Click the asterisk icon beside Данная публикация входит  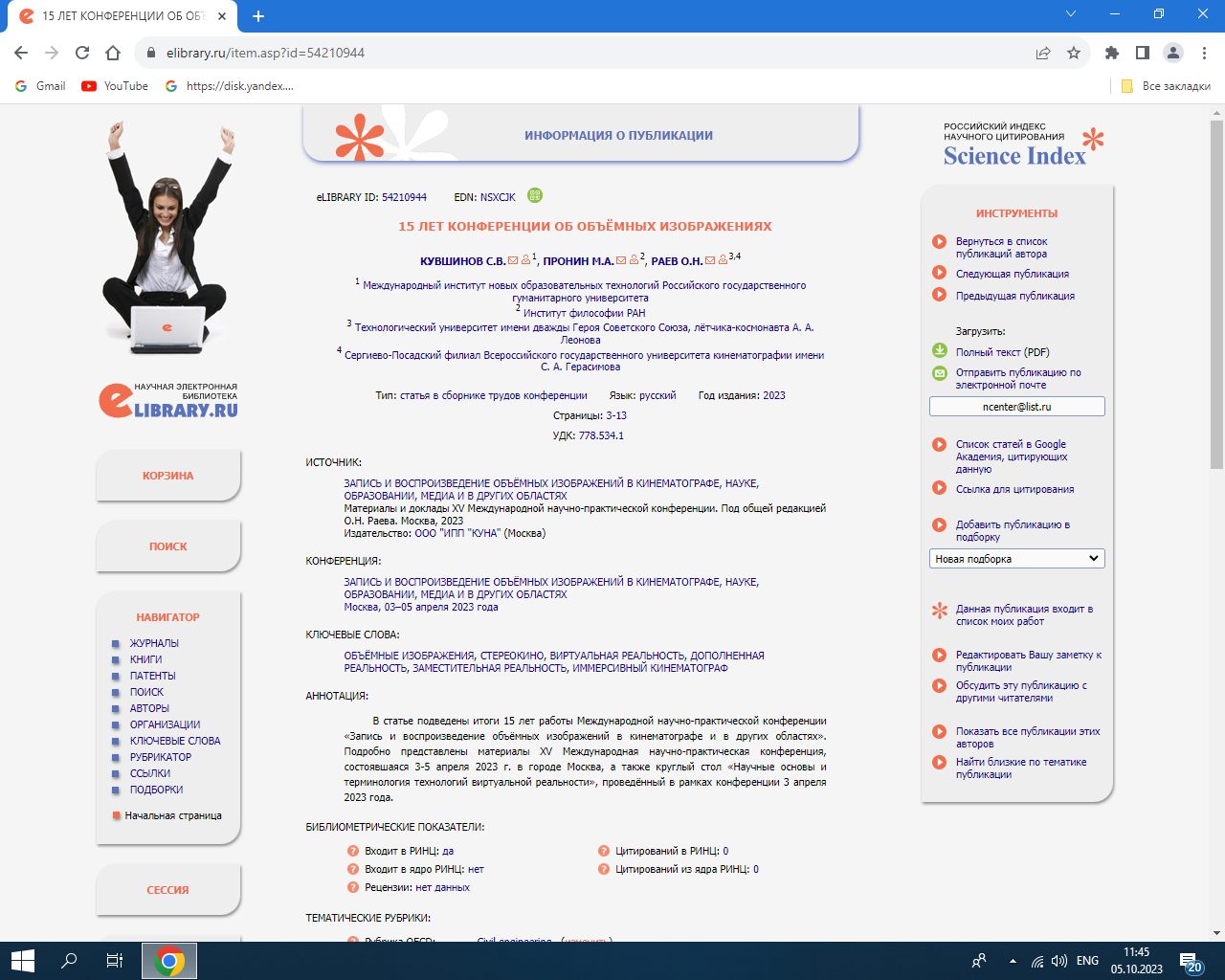point(940,610)
